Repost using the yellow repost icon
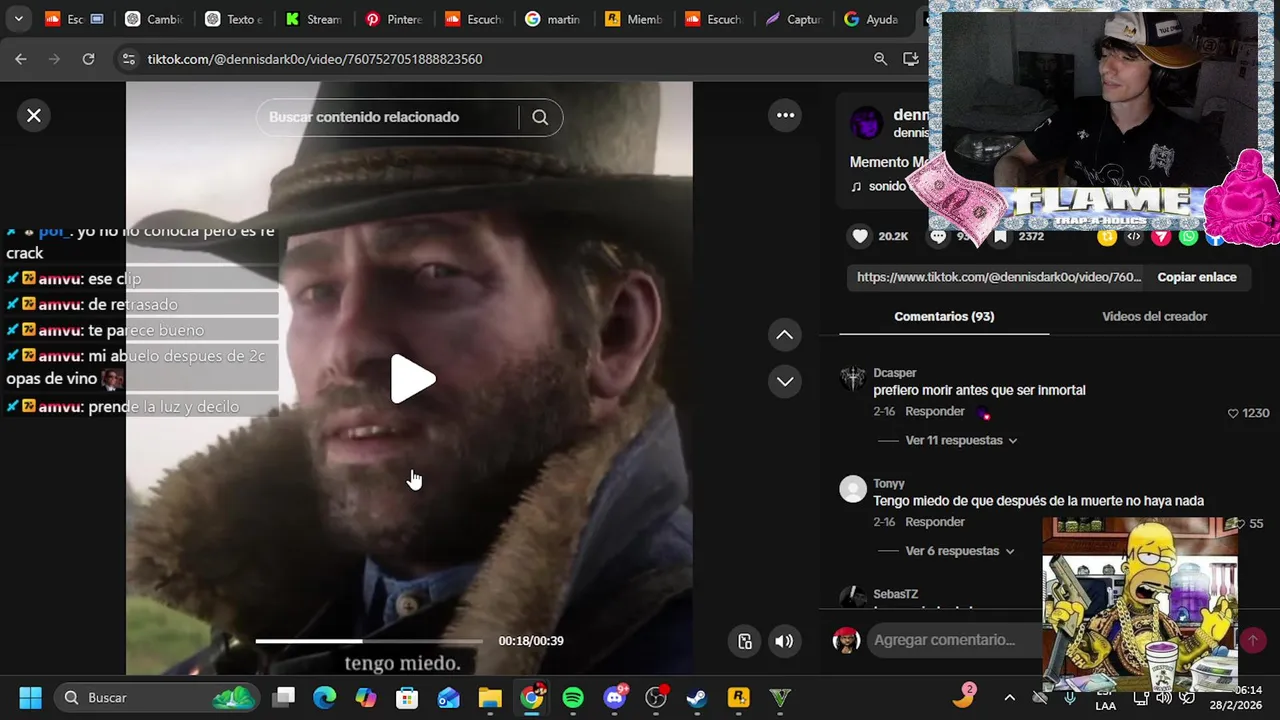 [1107, 237]
